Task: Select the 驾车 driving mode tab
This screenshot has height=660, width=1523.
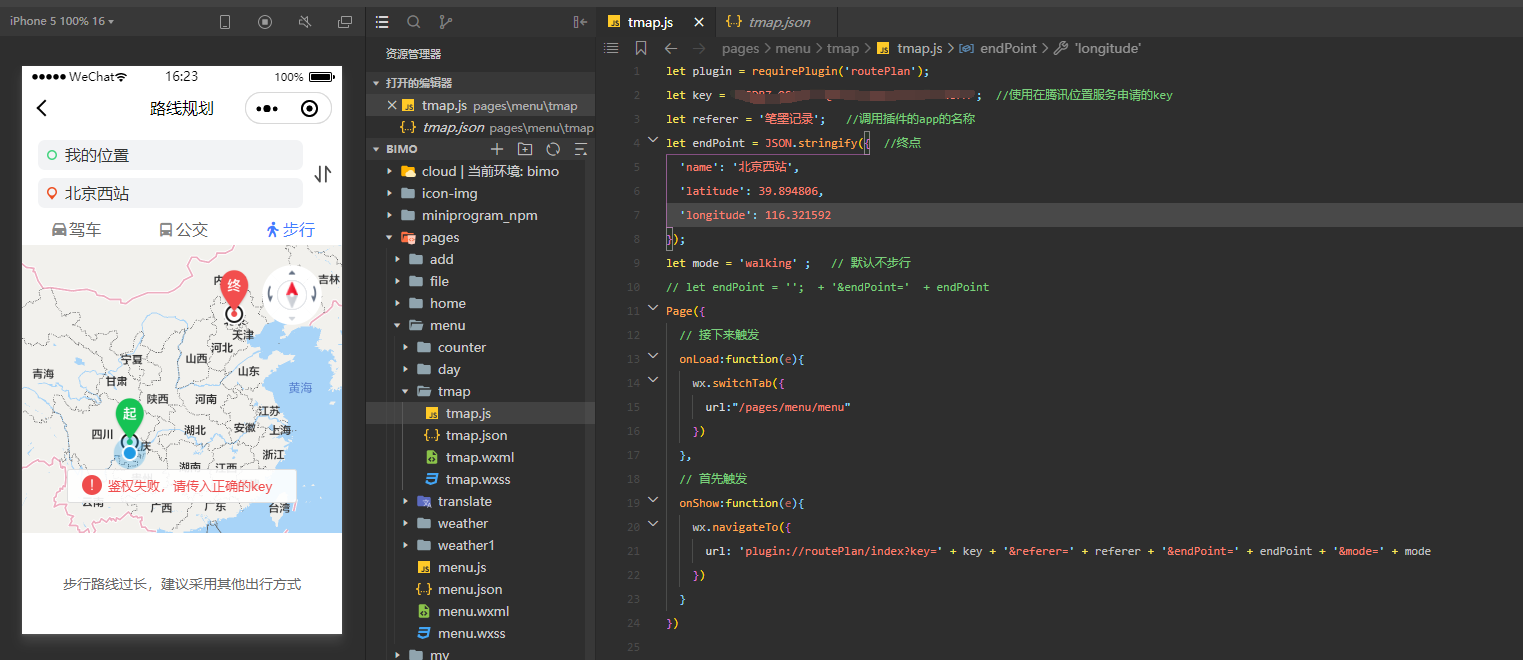Action: click(x=76, y=229)
